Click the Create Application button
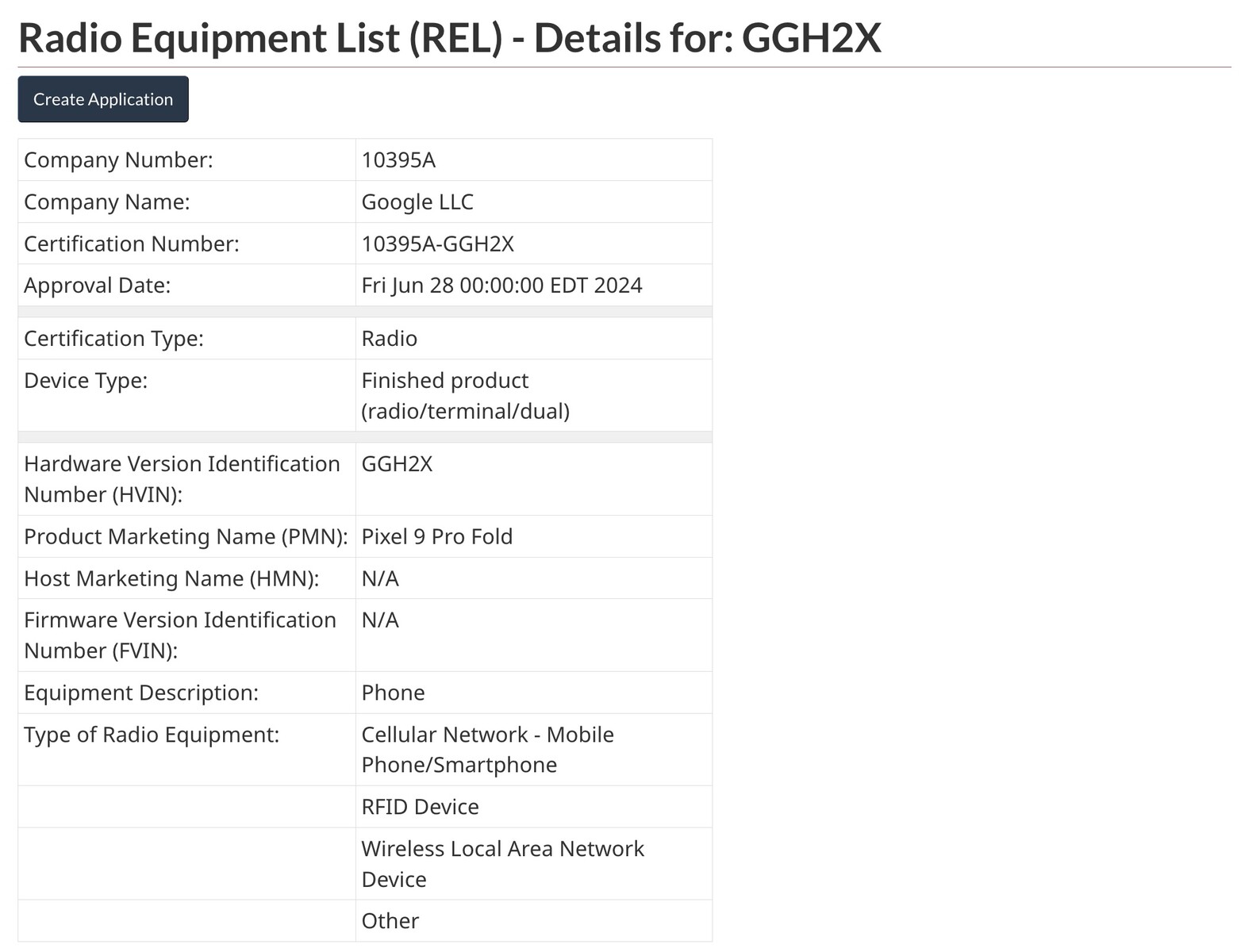Image resolution: width=1241 pixels, height=952 pixels. (x=102, y=98)
